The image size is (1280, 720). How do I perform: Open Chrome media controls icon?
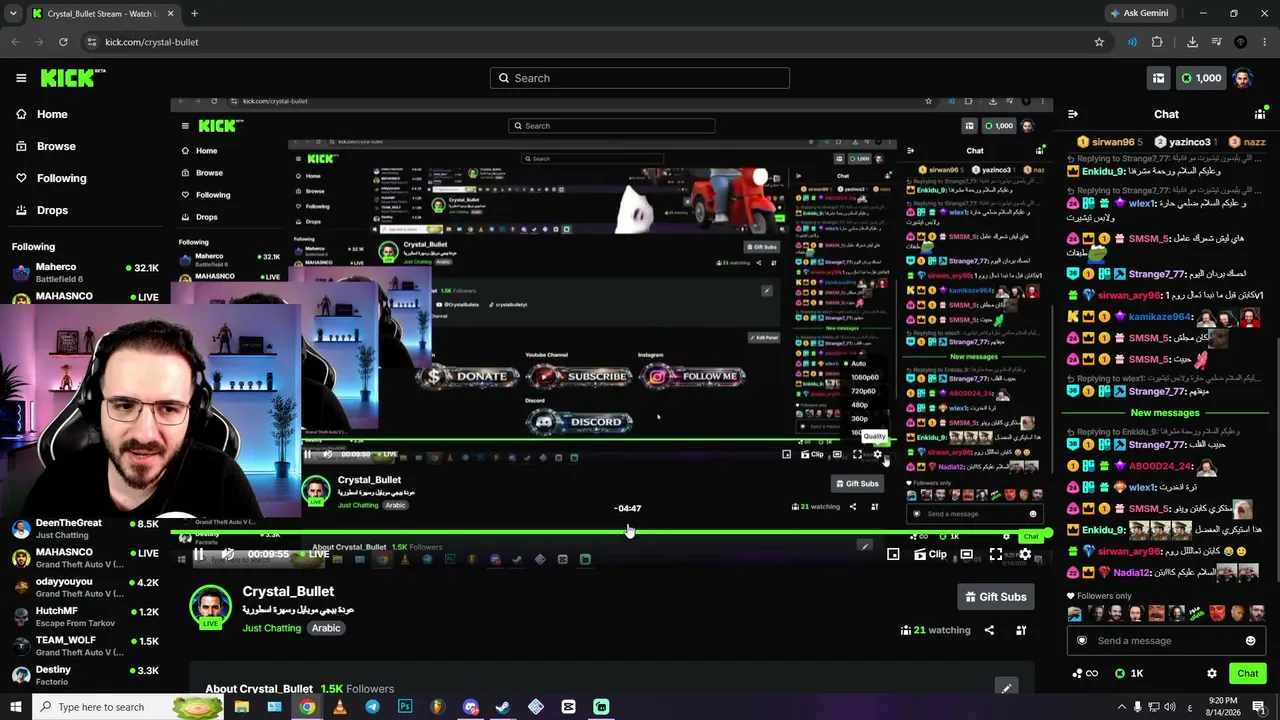1217,42
